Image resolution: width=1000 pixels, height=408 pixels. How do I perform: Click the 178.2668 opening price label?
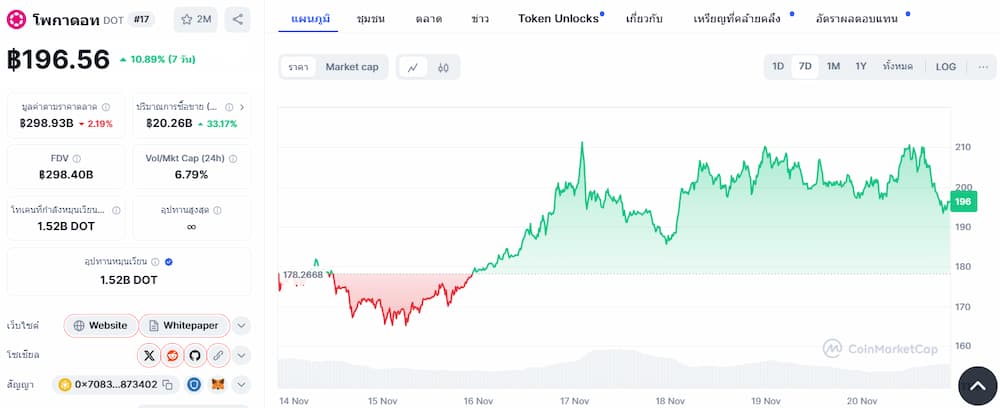[303, 275]
